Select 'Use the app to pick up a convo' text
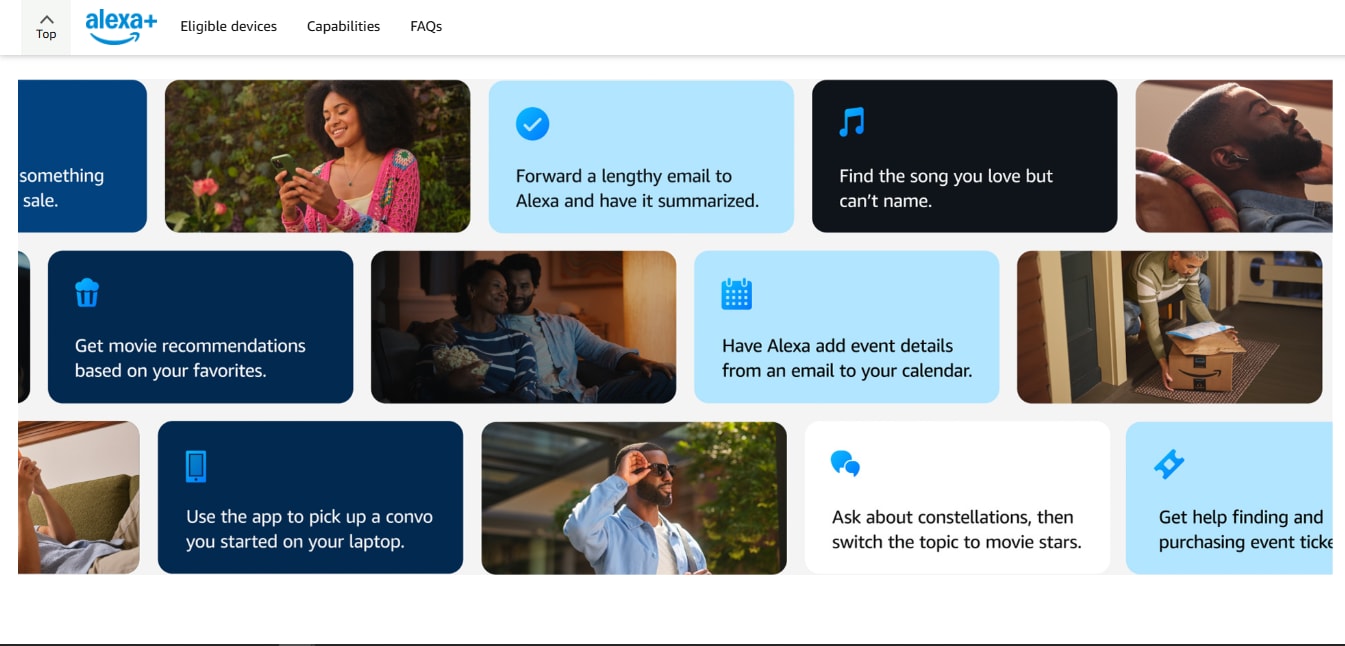The width and height of the screenshot is (1345, 646). click(309, 529)
